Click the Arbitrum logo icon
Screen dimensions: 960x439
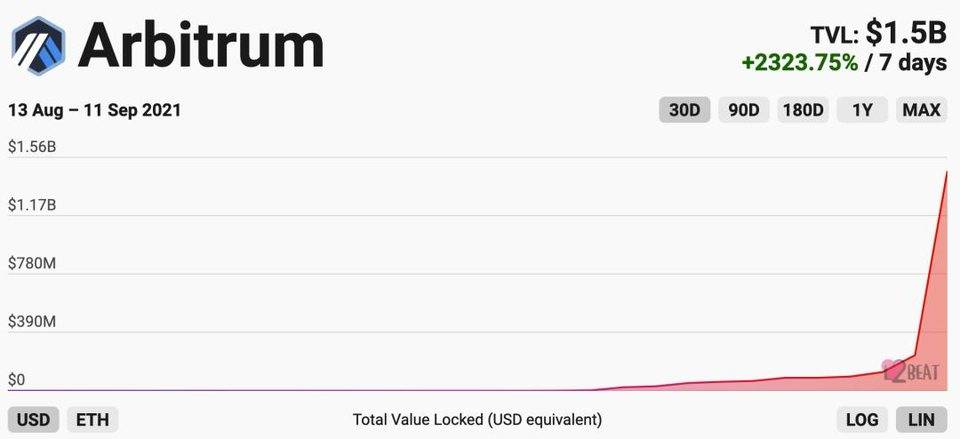(39, 45)
